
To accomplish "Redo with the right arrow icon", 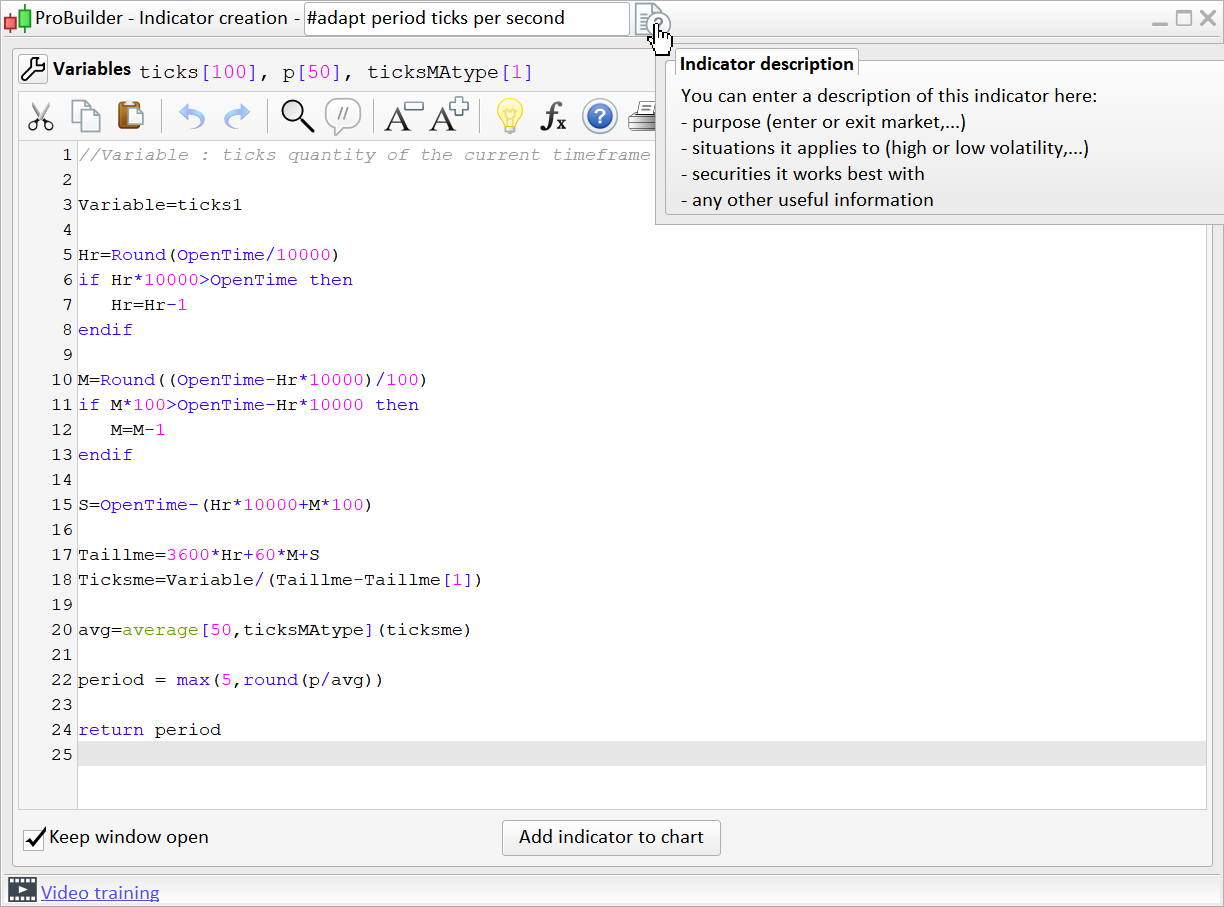I will (237, 117).
